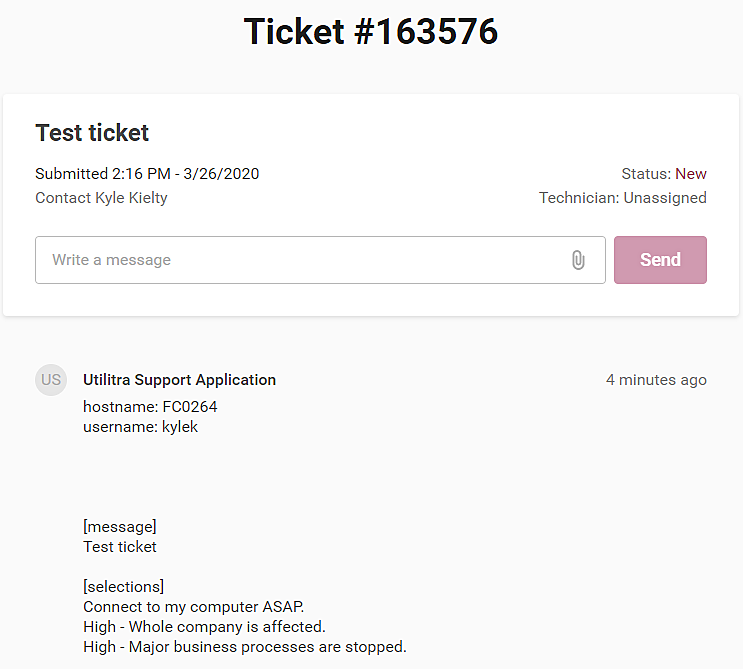Select the Test ticket card heading
This screenshot has width=743, height=669.
(92, 133)
